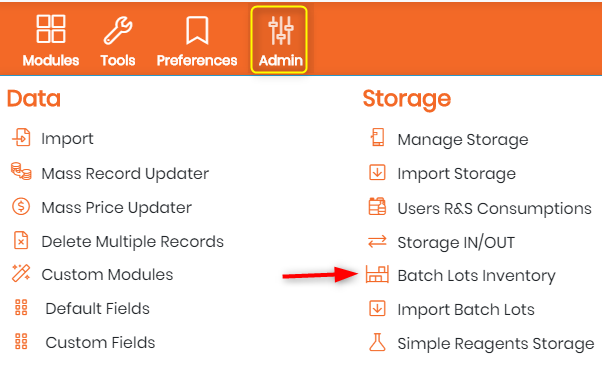Select the Default Fields entry
This screenshot has width=602, height=365.
98,308
